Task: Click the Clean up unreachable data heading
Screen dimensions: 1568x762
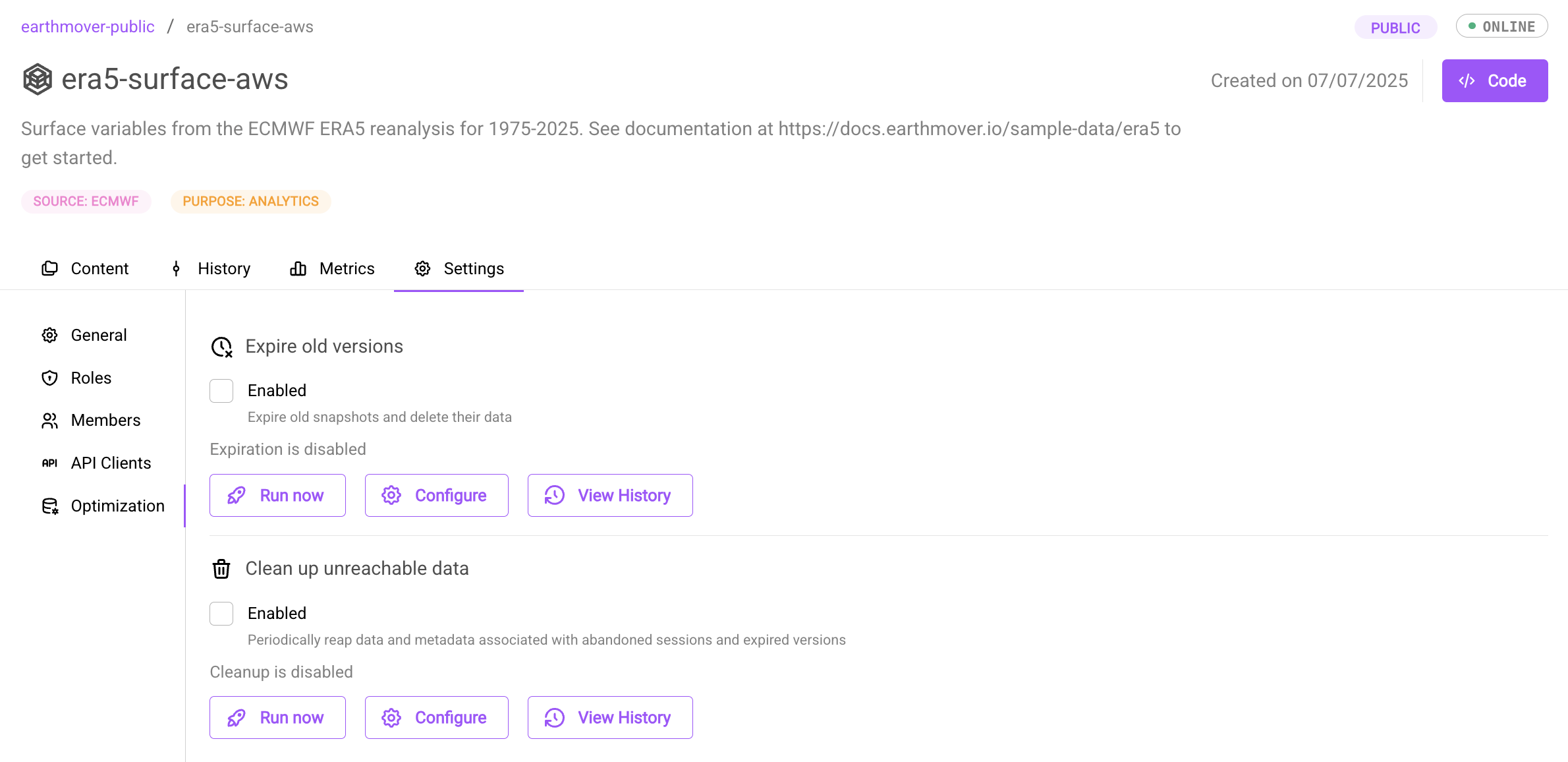Action: pos(357,568)
